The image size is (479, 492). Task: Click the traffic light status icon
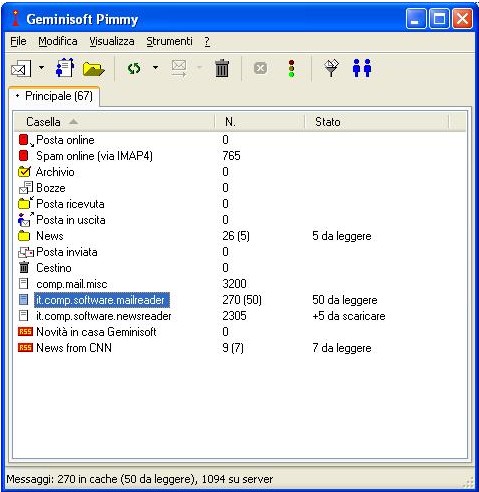tap(292, 68)
